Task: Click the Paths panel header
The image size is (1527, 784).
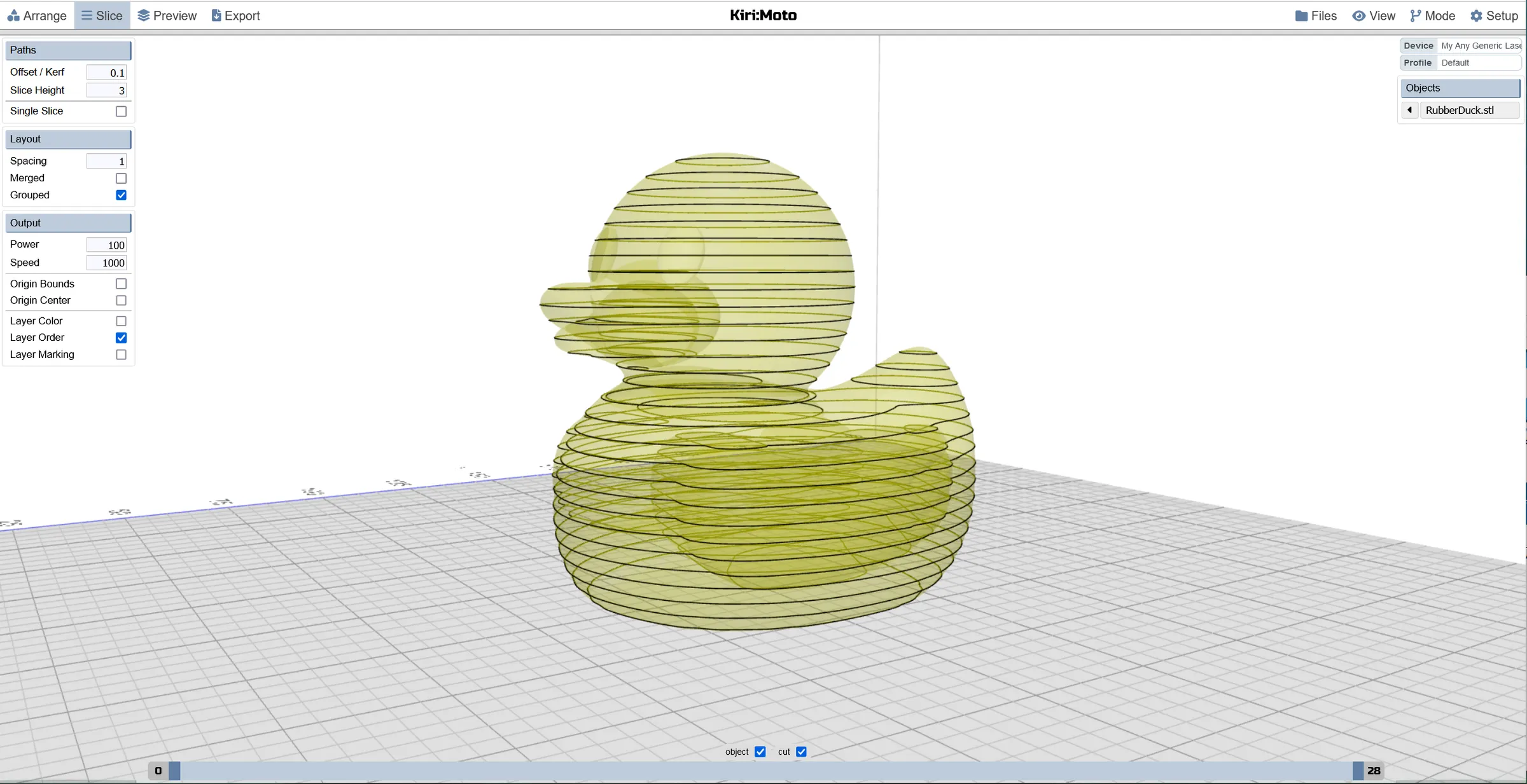Action: pyautogui.click(x=68, y=50)
